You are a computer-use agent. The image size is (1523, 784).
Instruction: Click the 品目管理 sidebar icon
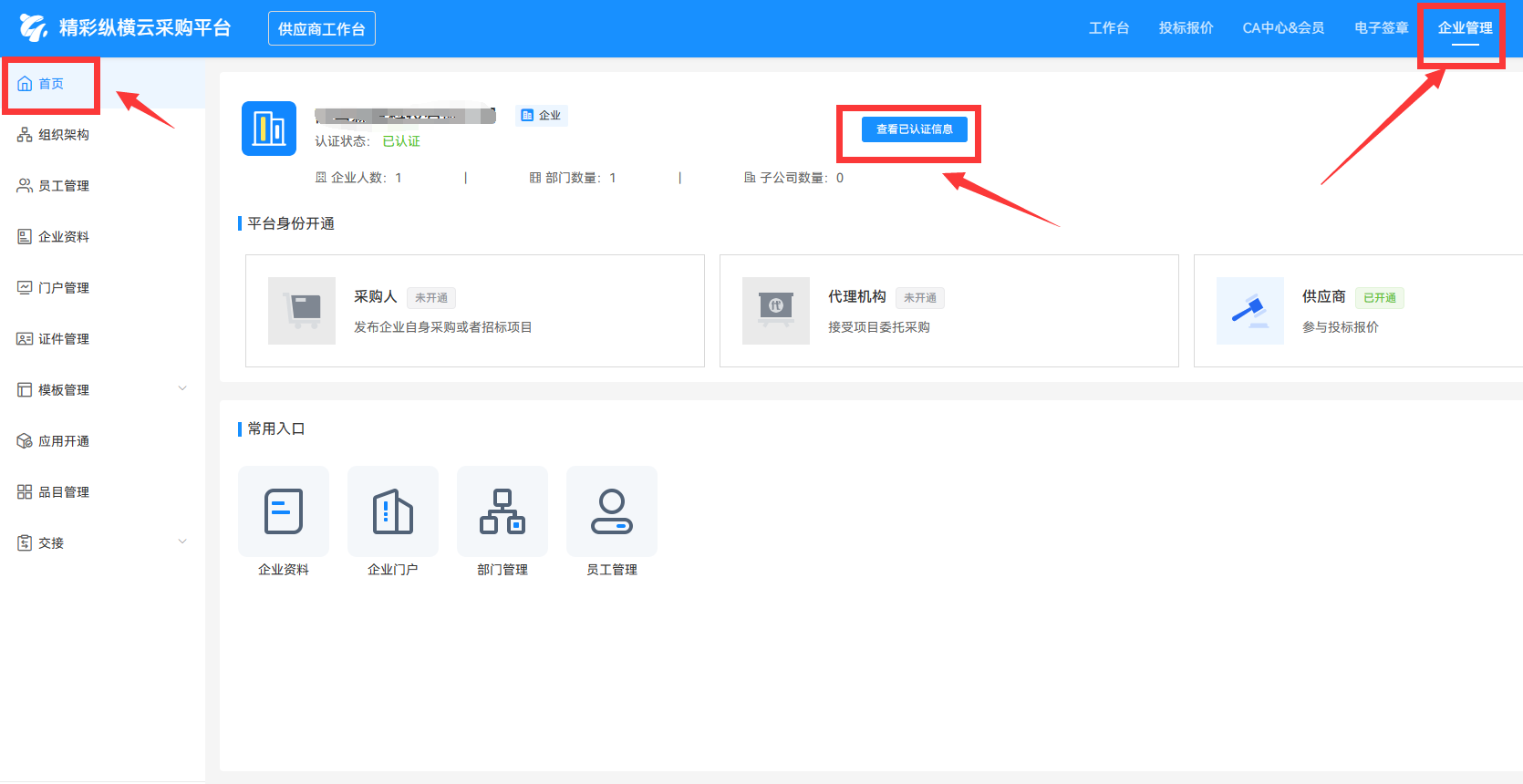tap(25, 492)
